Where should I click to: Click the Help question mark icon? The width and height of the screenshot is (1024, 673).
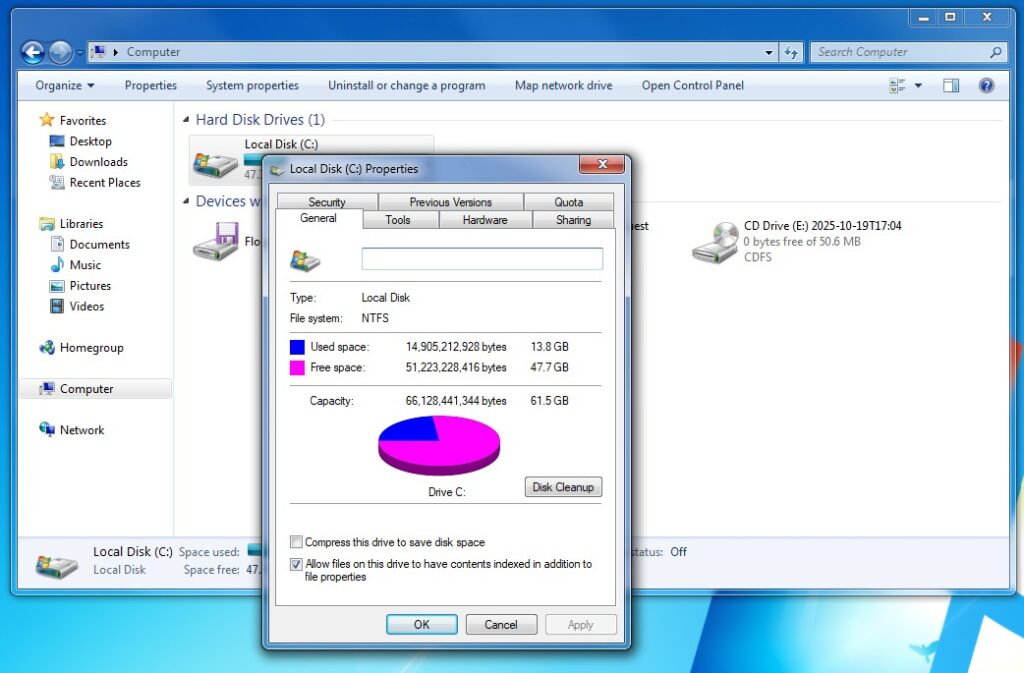[x=986, y=86]
